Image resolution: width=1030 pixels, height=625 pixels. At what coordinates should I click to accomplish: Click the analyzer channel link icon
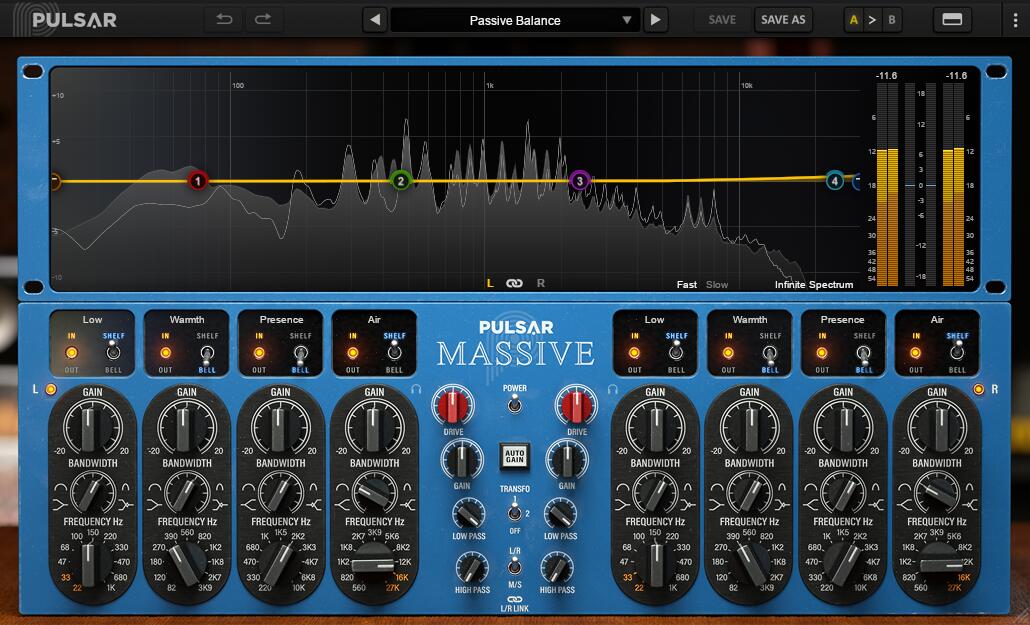click(514, 283)
